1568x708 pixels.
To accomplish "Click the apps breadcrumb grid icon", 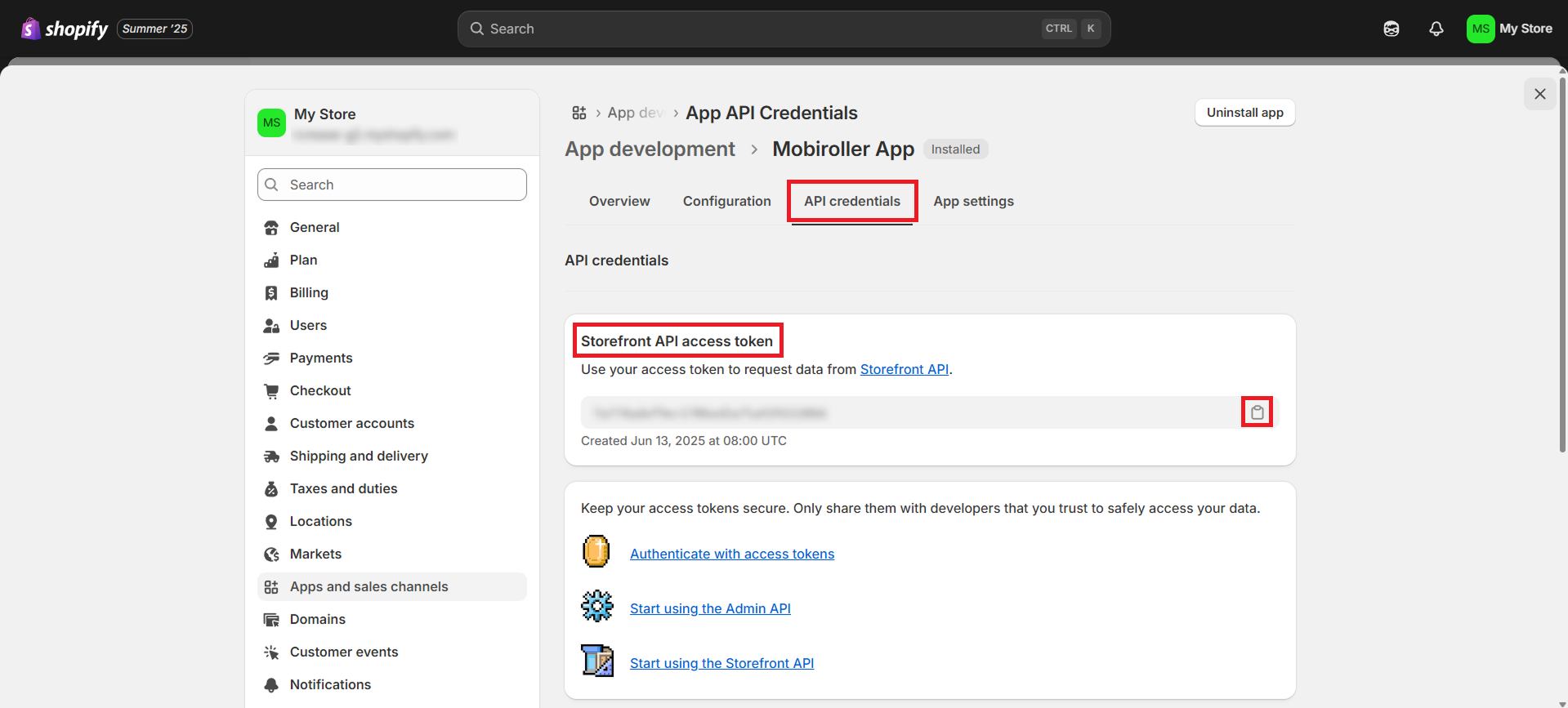I will point(579,113).
